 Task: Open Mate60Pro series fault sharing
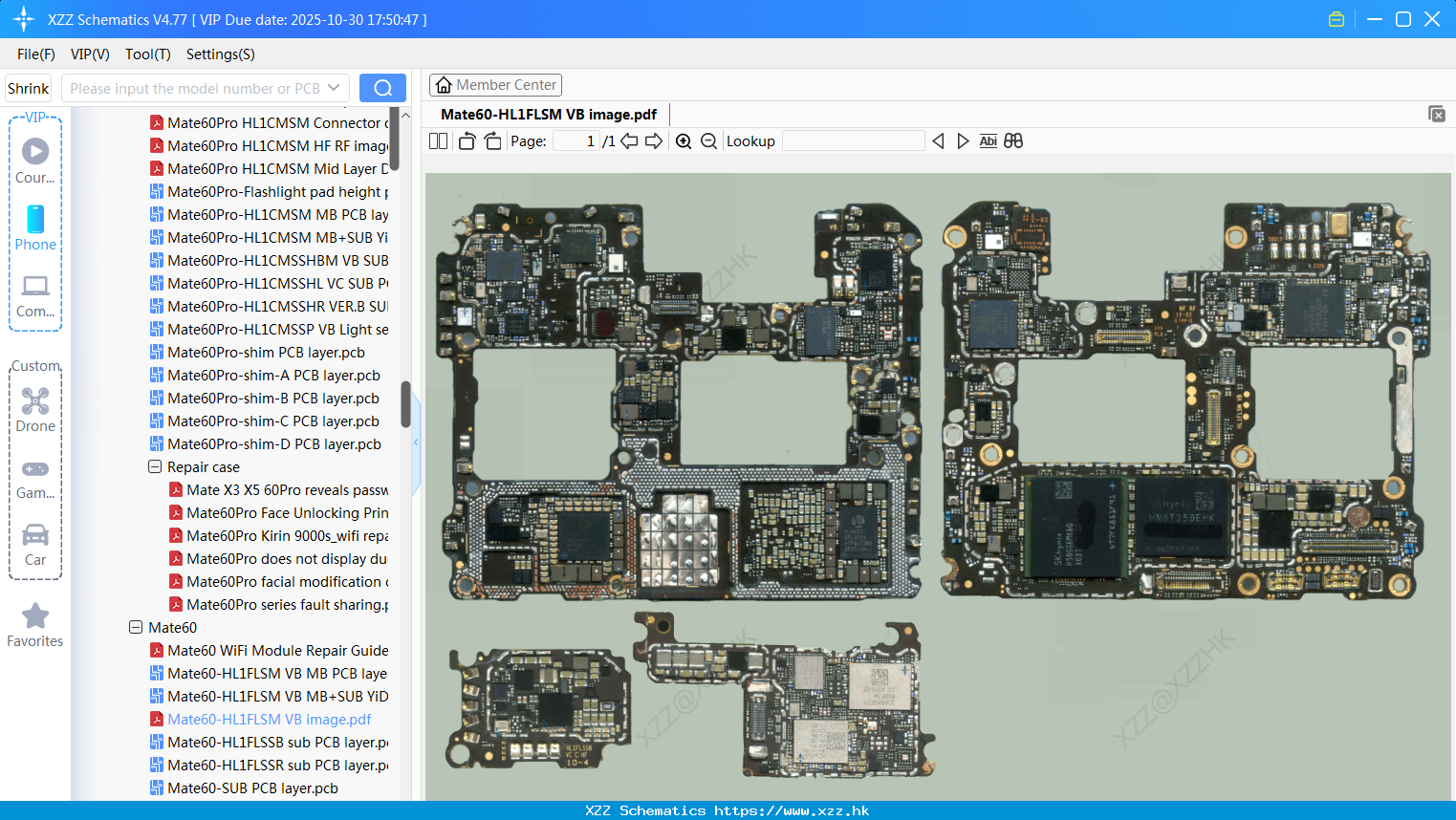tap(278, 604)
